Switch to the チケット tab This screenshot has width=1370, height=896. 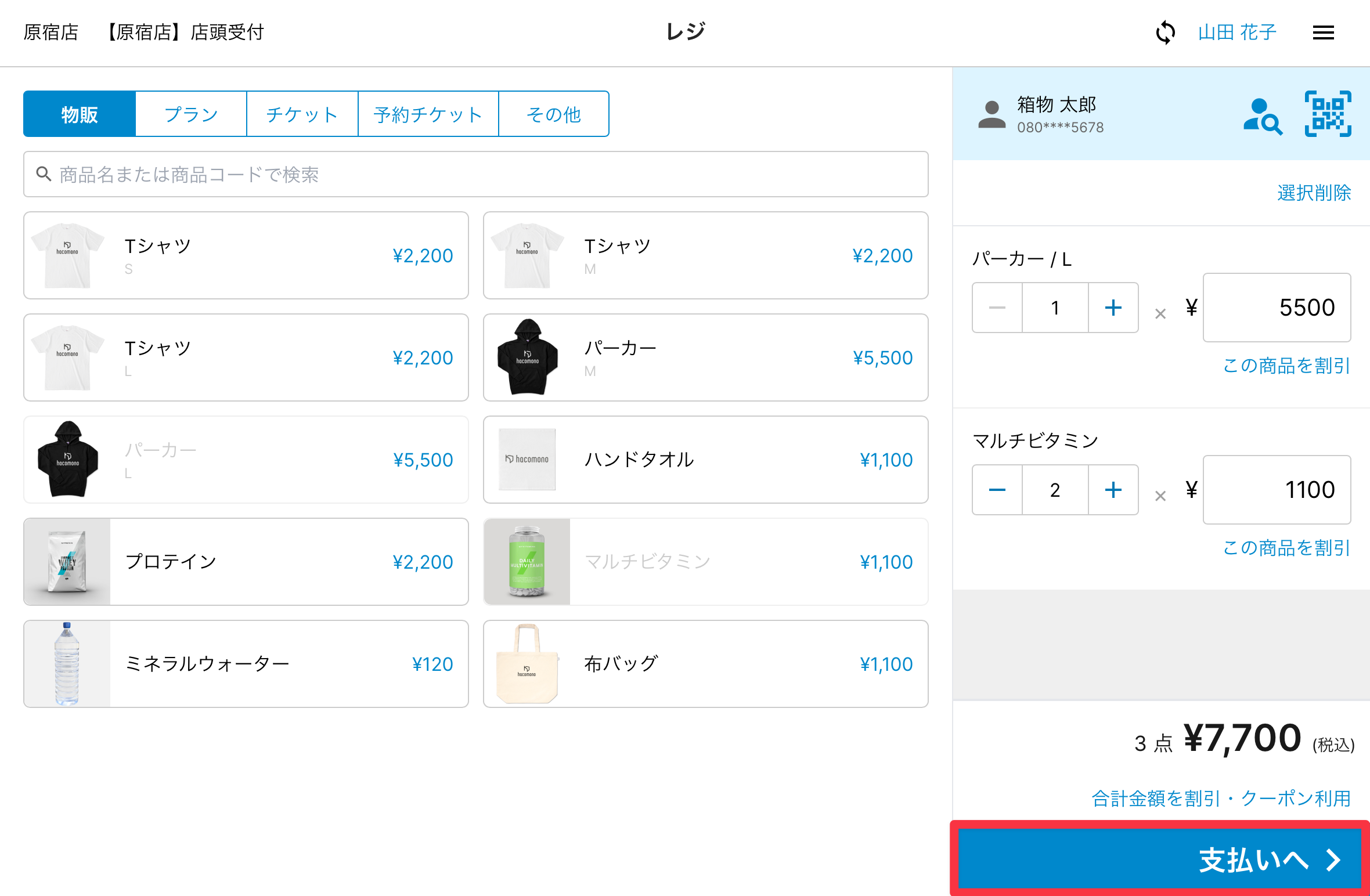(x=302, y=114)
